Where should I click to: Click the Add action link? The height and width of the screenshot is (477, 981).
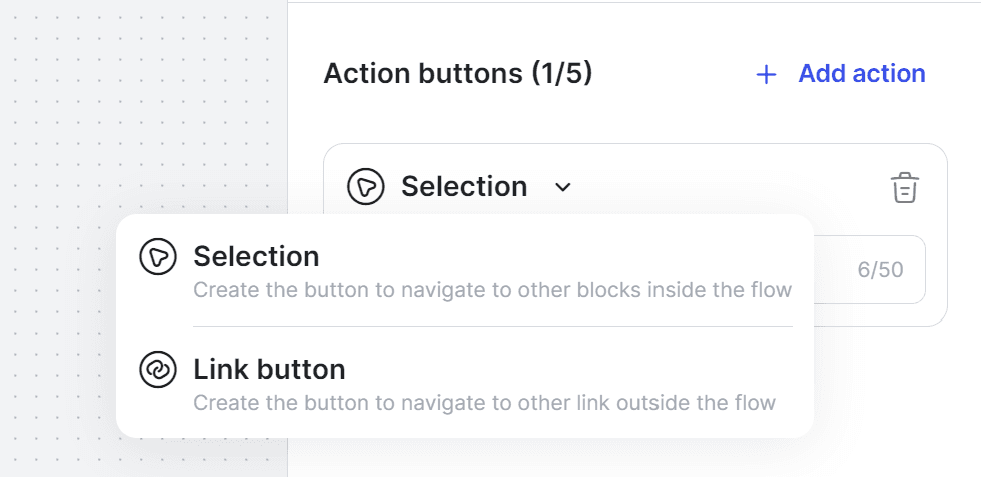point(862,74)
